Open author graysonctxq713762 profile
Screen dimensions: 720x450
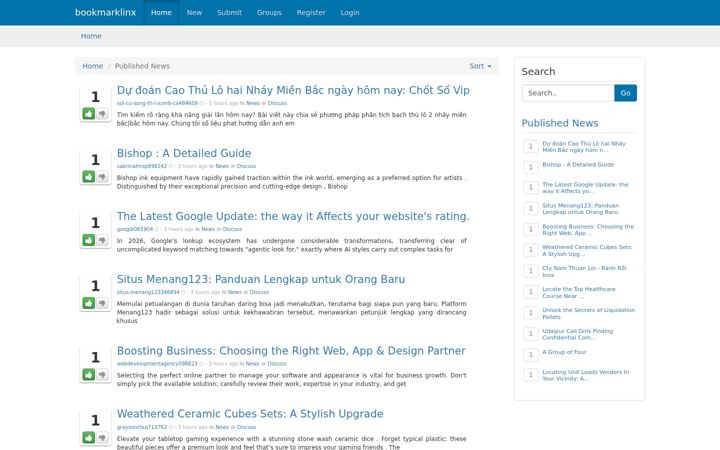click(x=142, y=427)
